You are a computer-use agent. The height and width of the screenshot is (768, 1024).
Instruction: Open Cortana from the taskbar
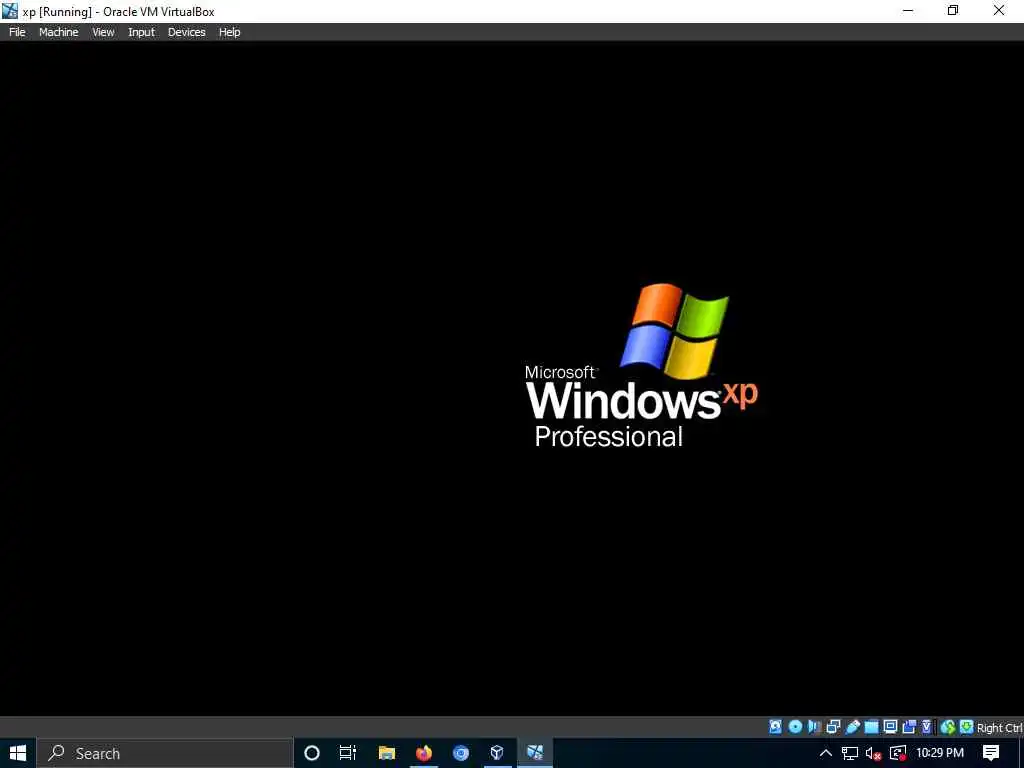tap(312, 753)
